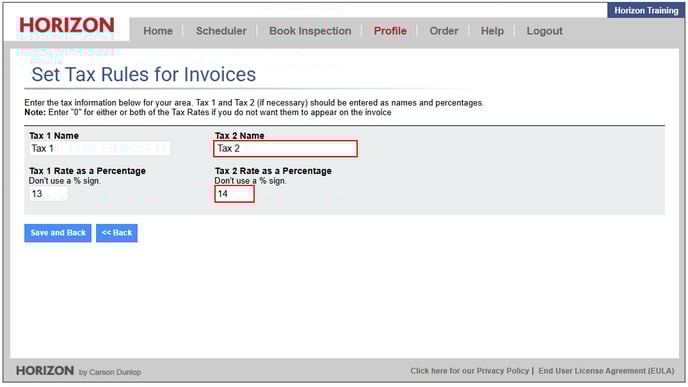
Task: Click Logout in the navigation bar
Action: 545,31
